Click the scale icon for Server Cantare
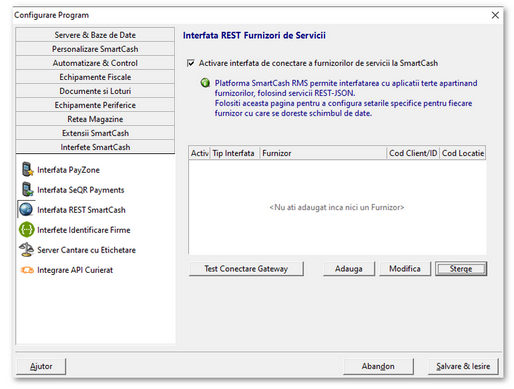The image size is (514, 389). click(x=27, y=250)
